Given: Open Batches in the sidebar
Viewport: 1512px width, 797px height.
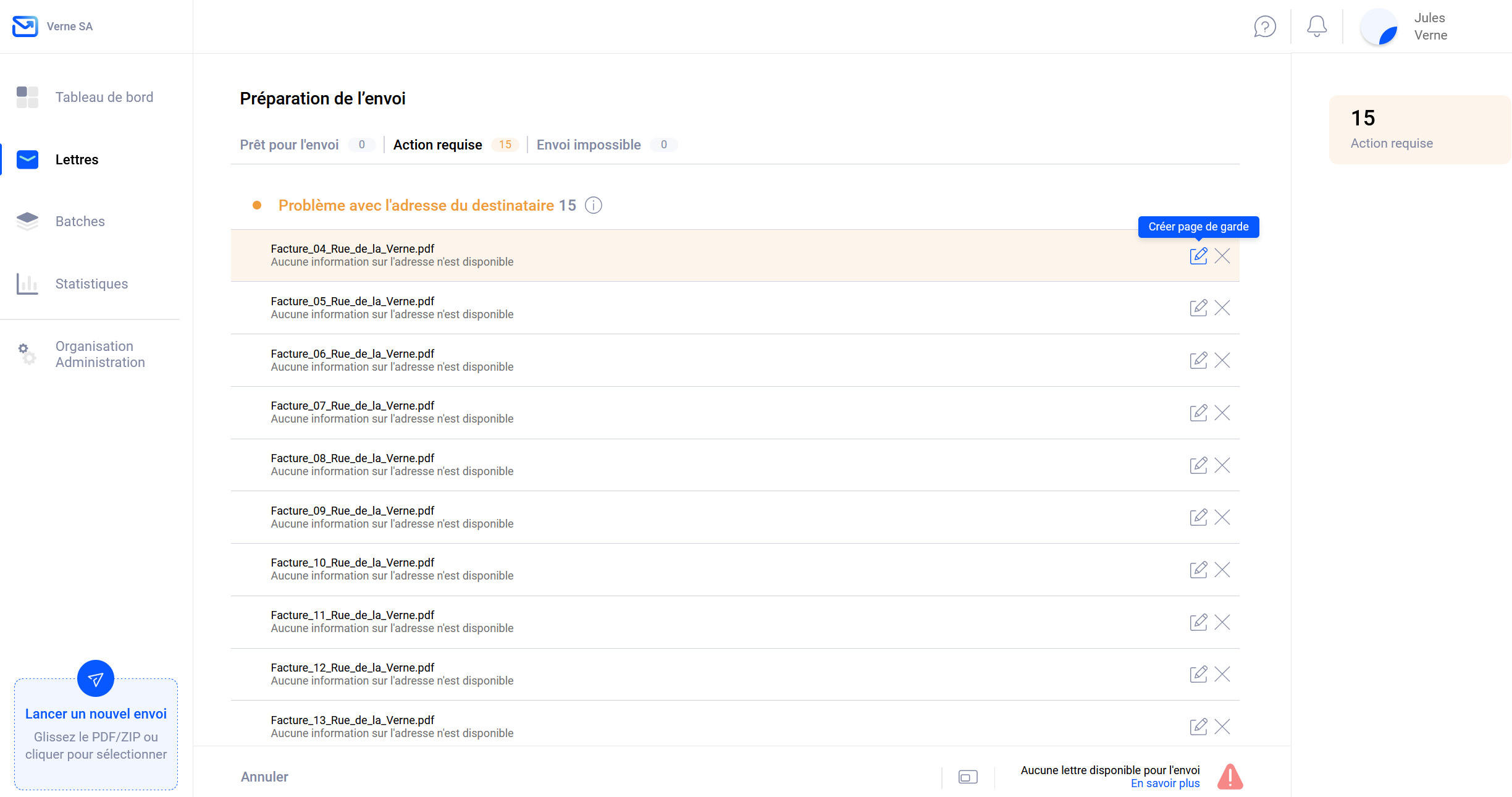Looking at the screenshot, I should (x=80, y=221).
